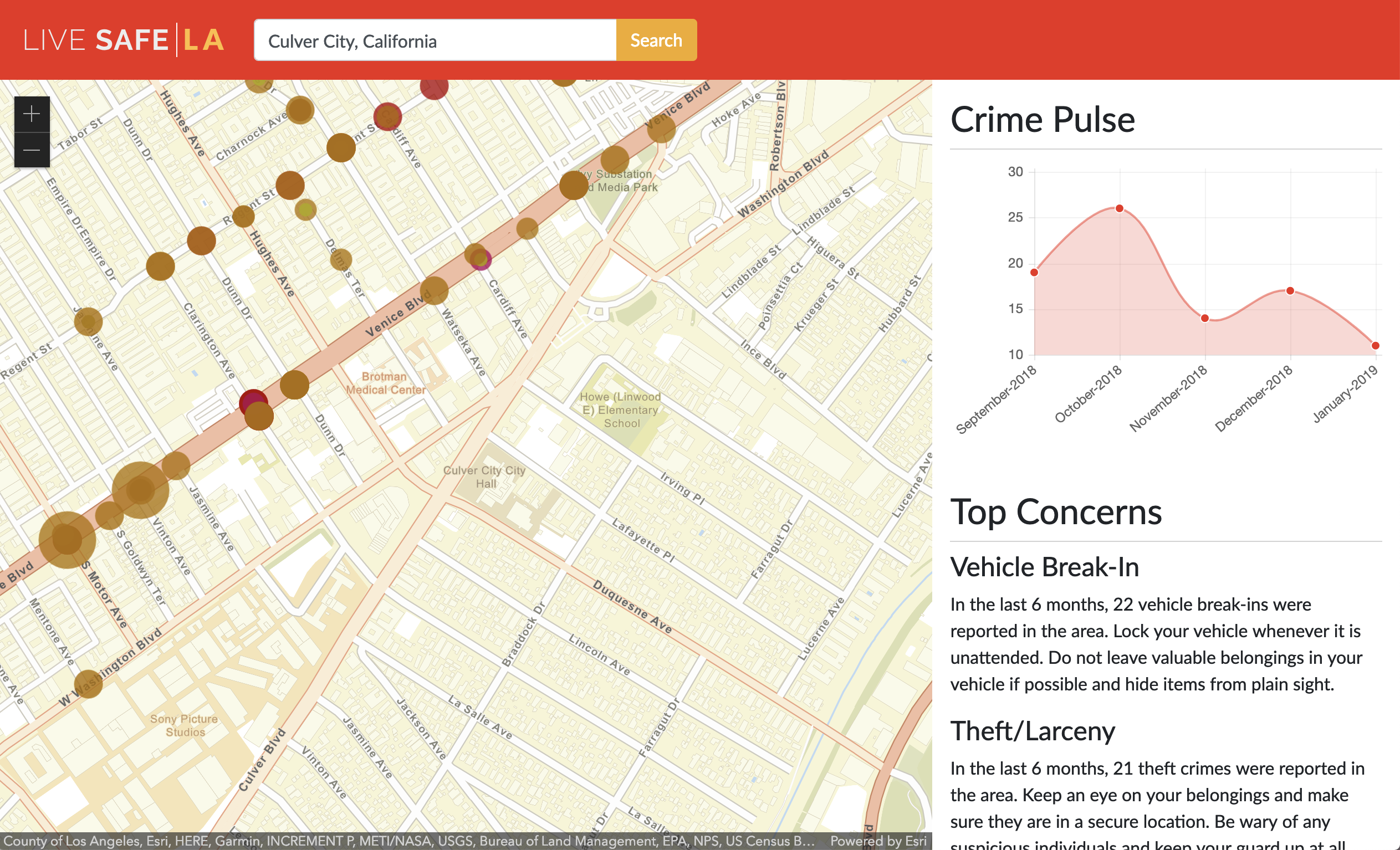Click the November-2018 chart data point
This screenshot has height=850, width=1400.
1204,318
